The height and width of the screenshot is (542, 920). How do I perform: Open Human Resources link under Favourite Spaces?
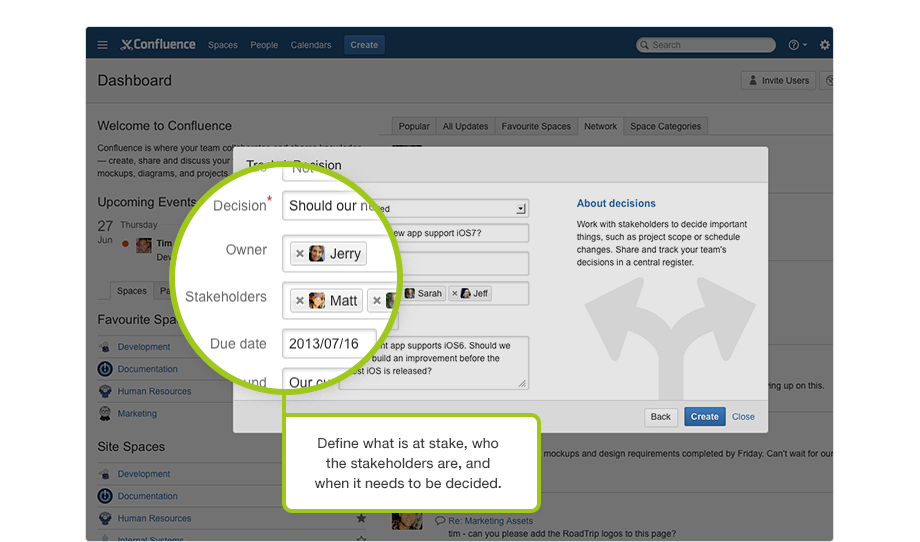pos(154,391)
